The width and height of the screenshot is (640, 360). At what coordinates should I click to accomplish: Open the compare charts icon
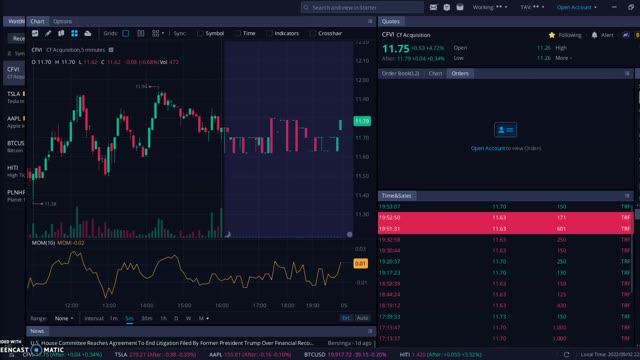click(61, 33)
